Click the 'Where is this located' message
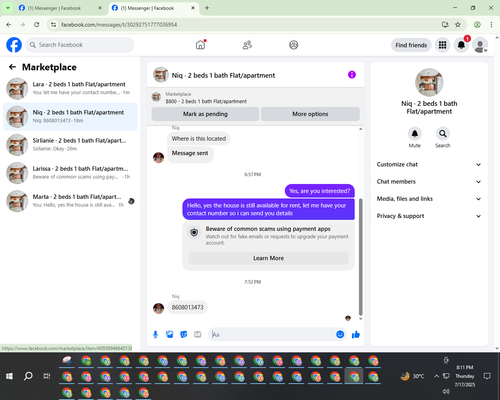Screen dimensions: 500x400 [x=199, y=139]
